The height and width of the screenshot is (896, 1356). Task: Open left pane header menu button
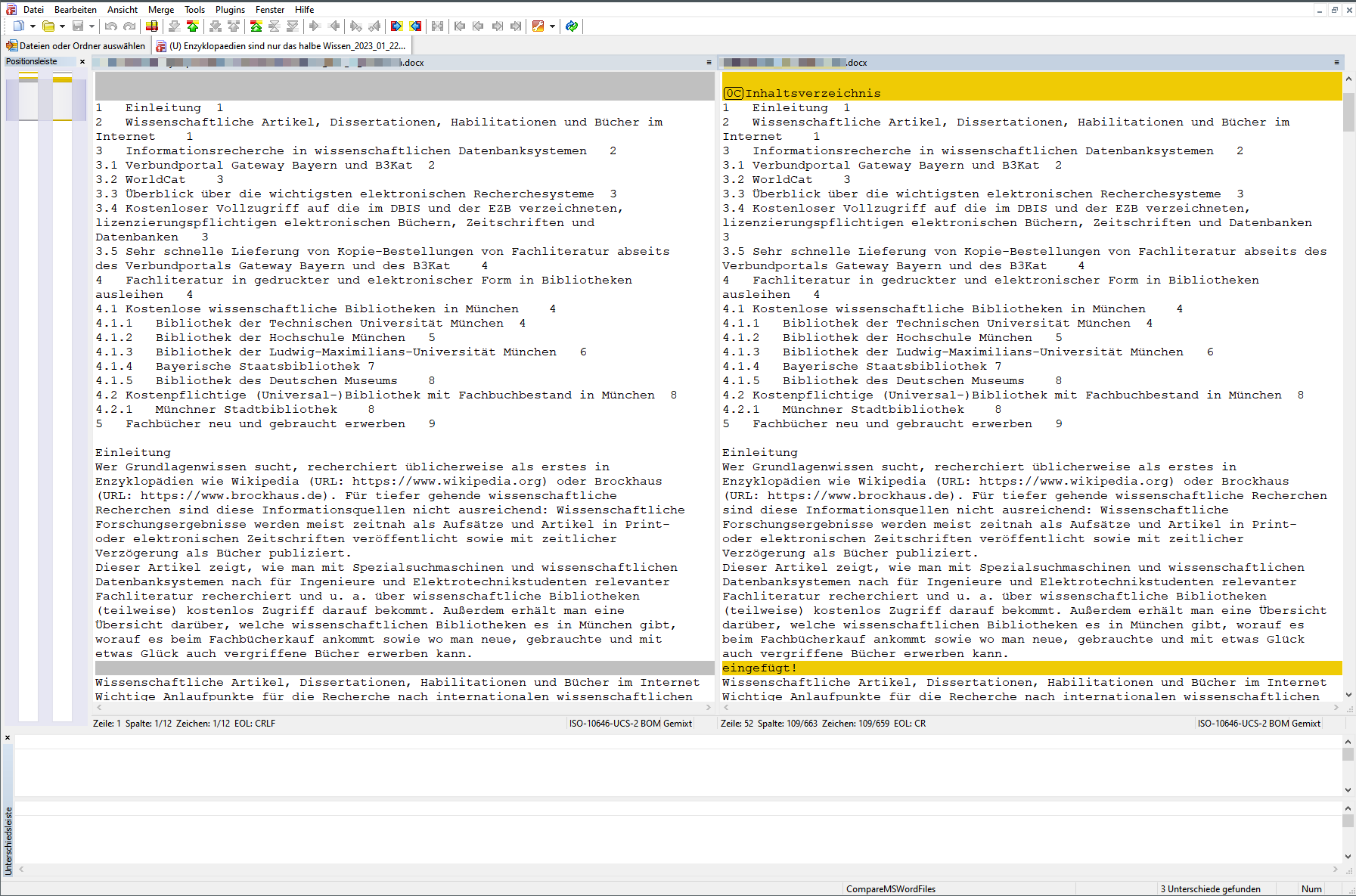tap(709, 63)
